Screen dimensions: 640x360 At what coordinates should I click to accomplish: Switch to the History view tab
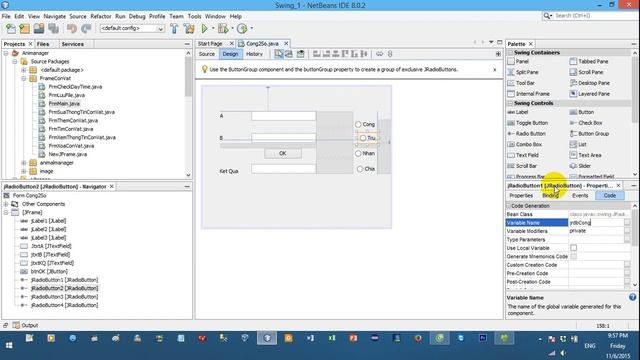click(x=254, y=54)
